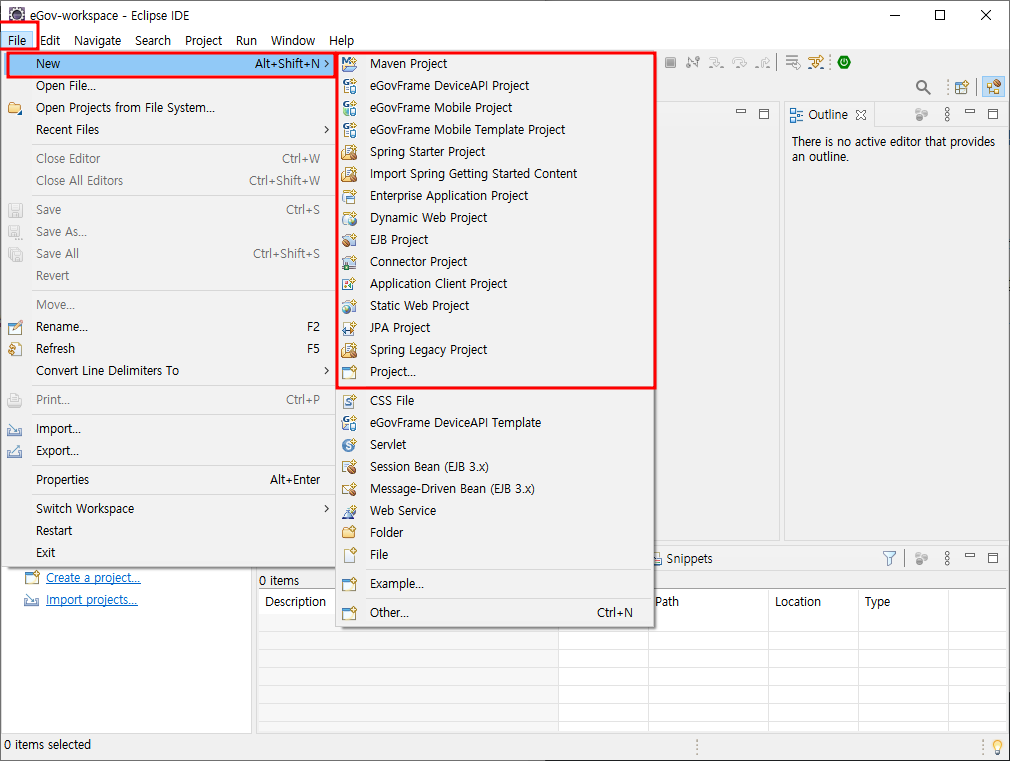Click the JPA Project icon

tap(349, 328)
